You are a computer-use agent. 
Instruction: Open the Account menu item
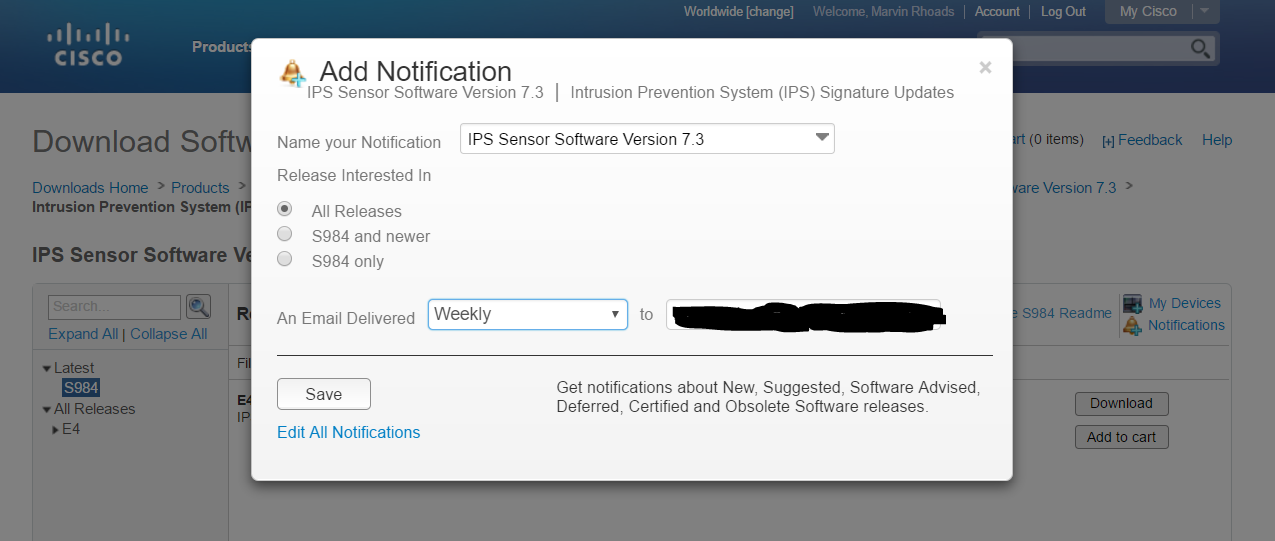pos(997,11)
